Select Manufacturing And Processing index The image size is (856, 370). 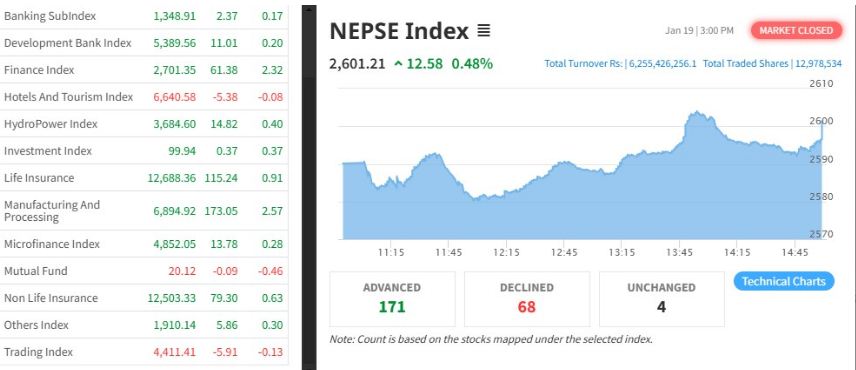pyautogui.click(x=144, y=211)
